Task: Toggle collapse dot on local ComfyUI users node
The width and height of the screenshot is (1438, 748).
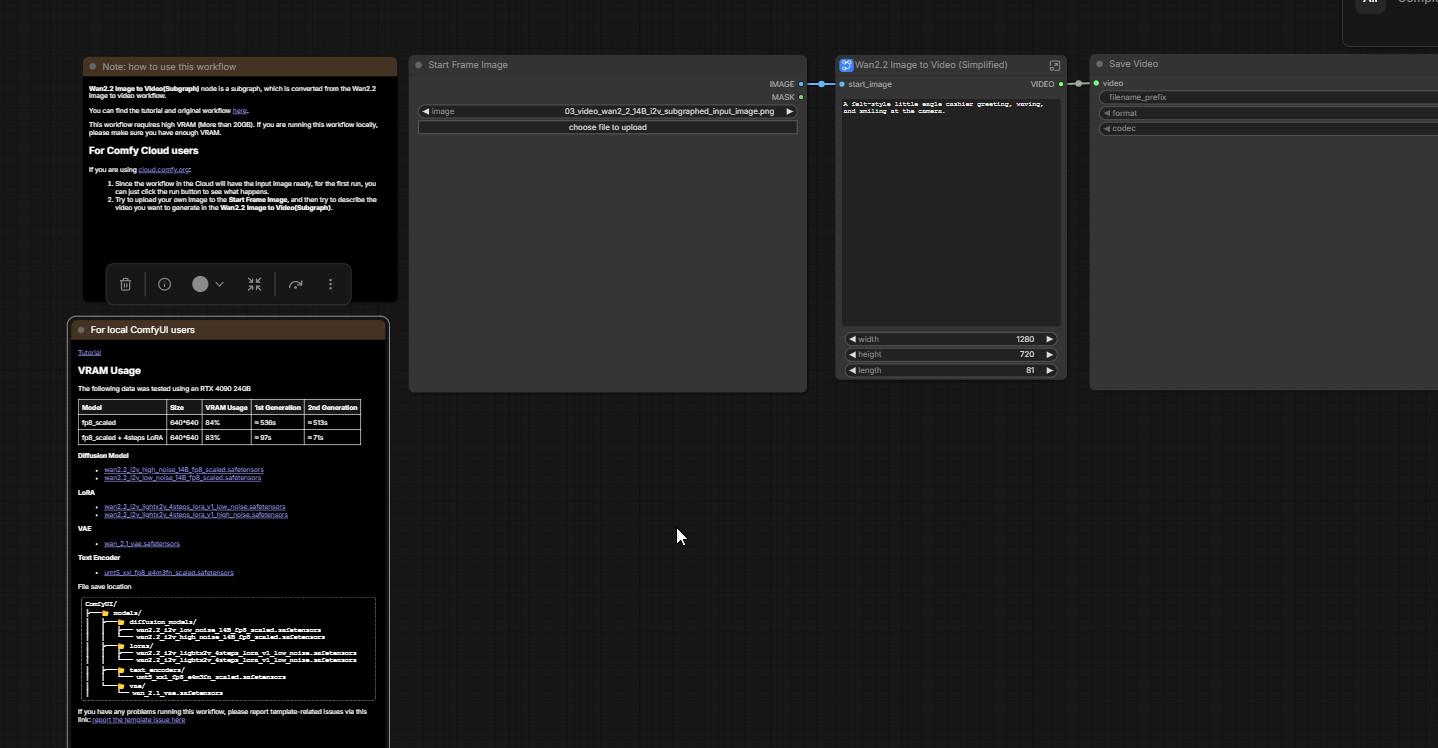Action: 81,330
